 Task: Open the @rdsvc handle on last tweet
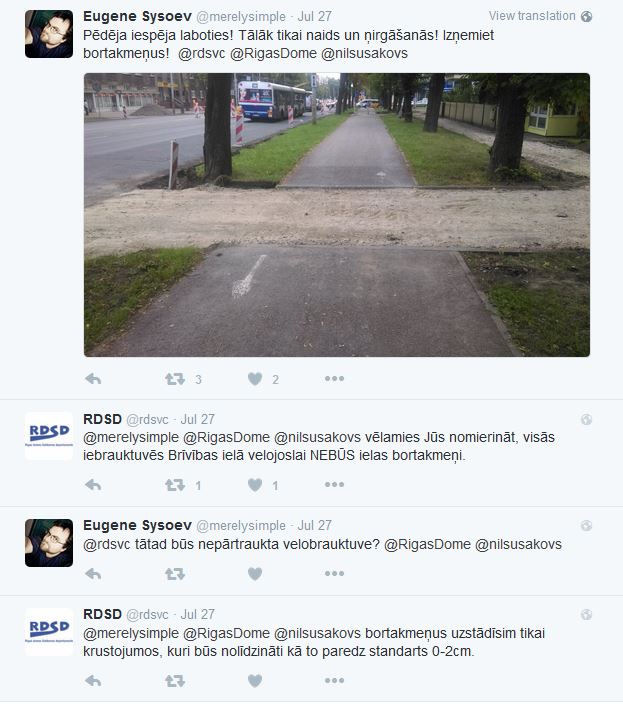(x=147, y=614)
